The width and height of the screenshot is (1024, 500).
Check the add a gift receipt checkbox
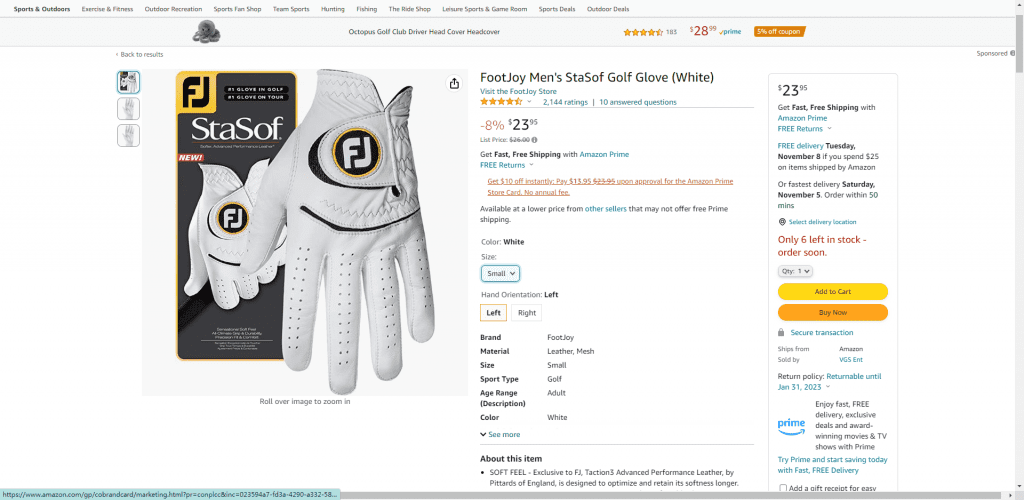pos(783,488)
